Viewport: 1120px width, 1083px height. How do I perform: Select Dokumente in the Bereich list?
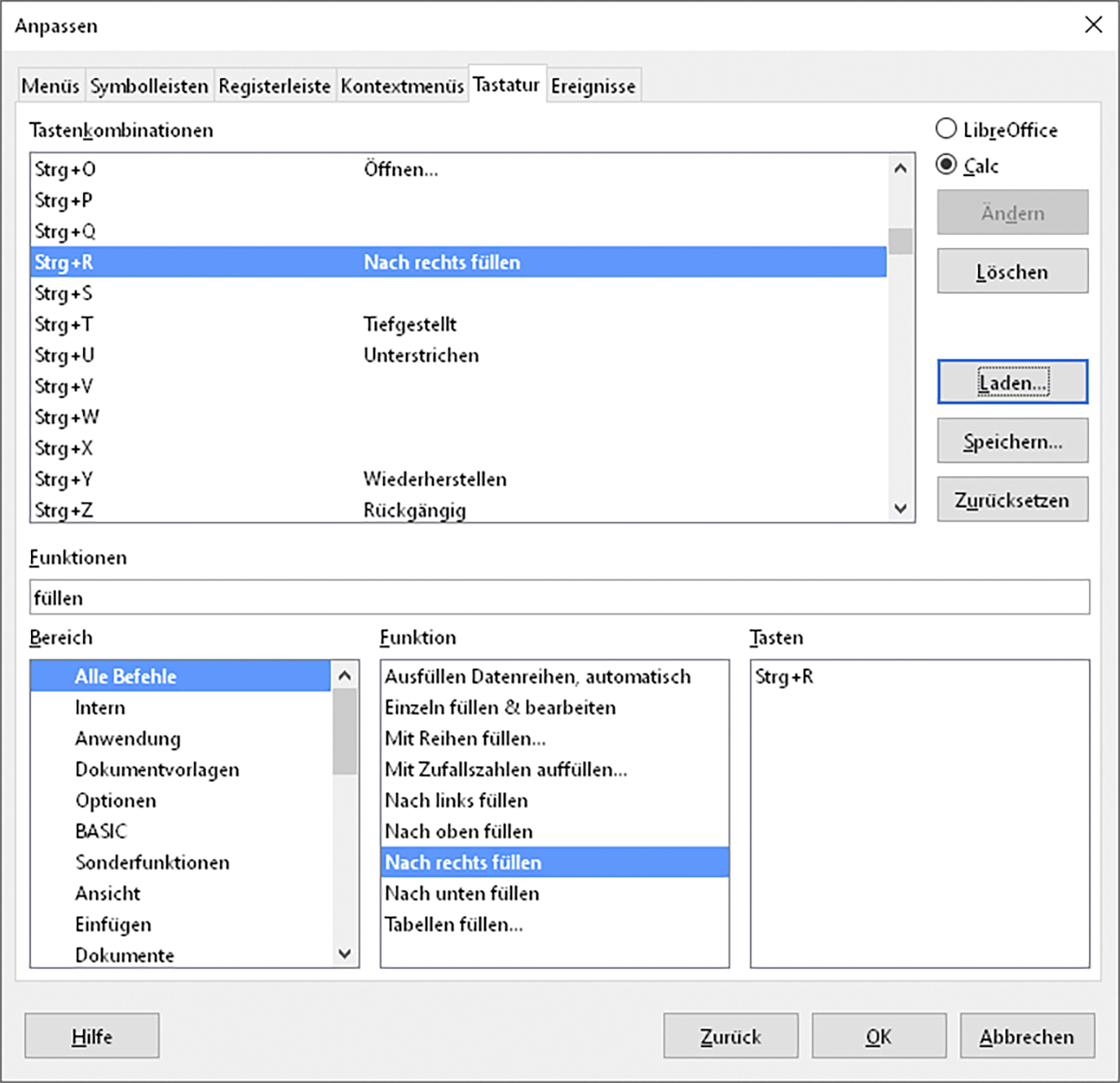[181, 954]
